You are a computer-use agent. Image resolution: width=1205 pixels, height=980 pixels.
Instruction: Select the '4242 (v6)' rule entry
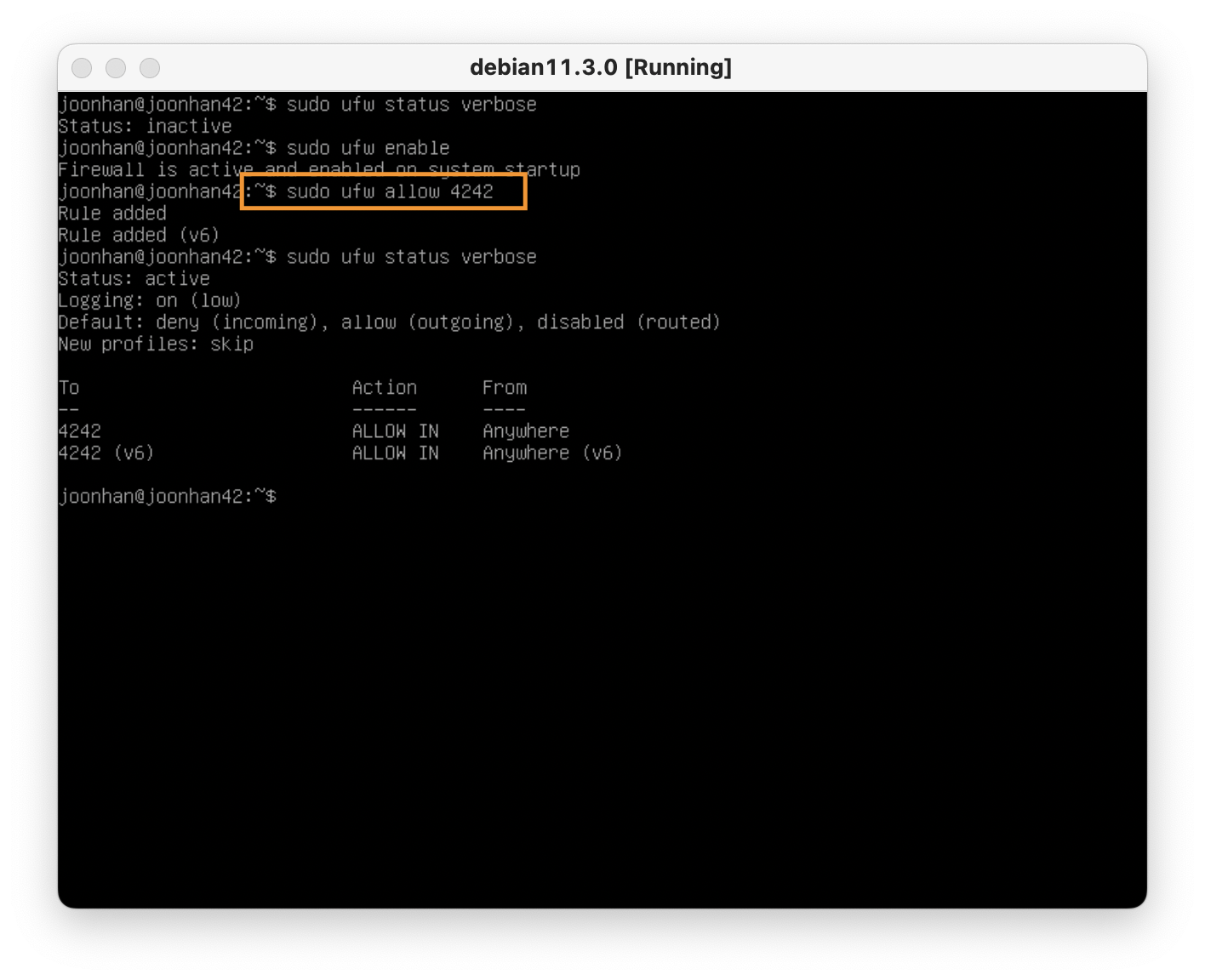pyautogui.click(x=106, y=453)
